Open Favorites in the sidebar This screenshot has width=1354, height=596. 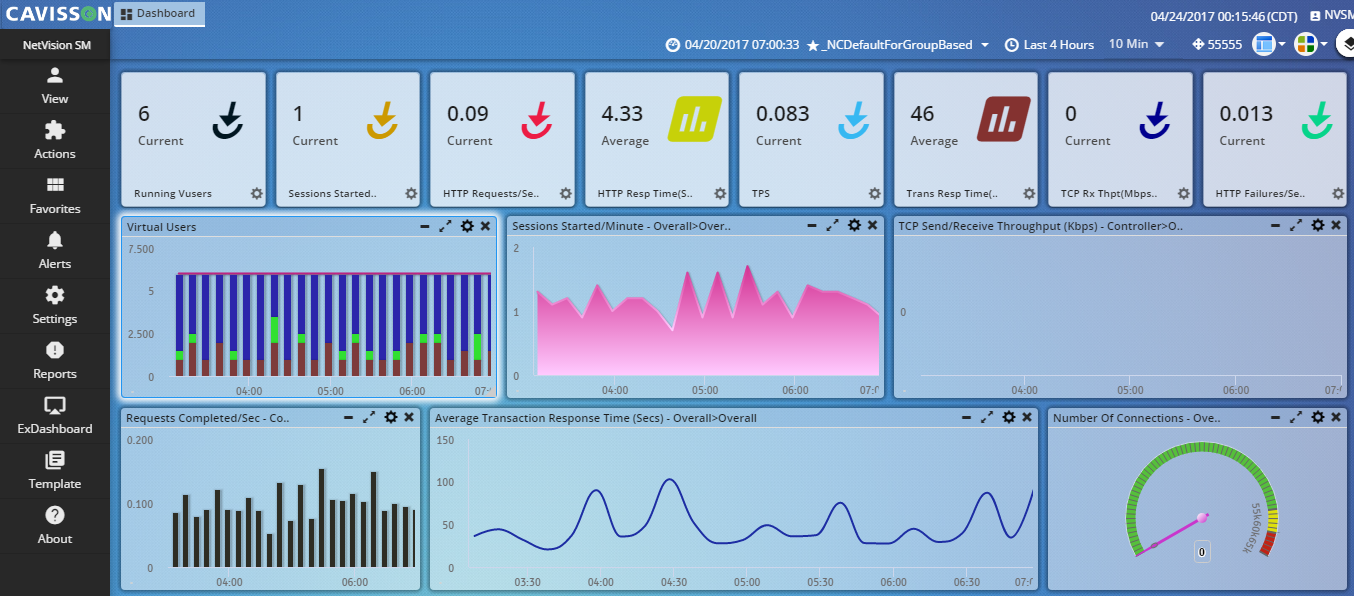tap(55, 196)
